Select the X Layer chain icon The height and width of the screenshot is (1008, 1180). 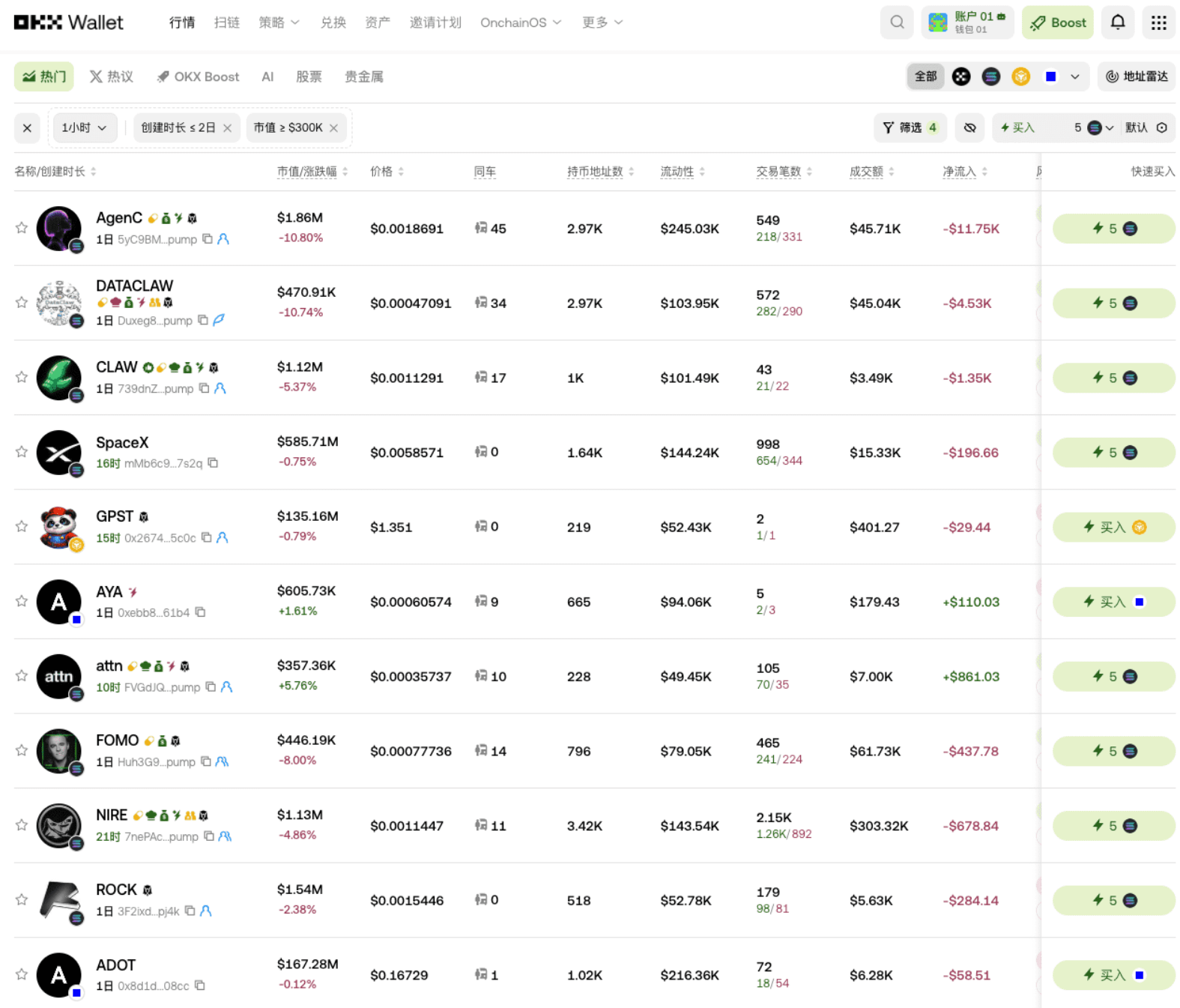click(x=961, y=76)
